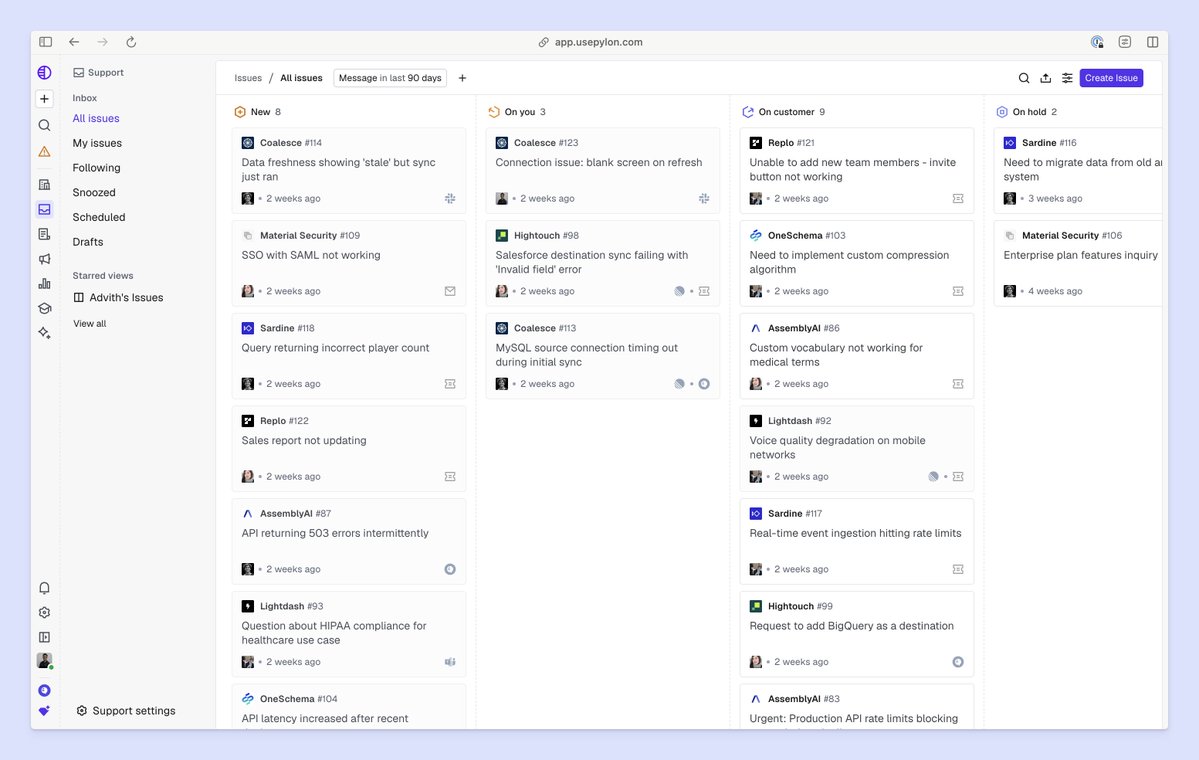This screenshot has width=1199, height=760.
Task: Open 'Custom vocabulary not working' issue
Action: pos(856,356)
